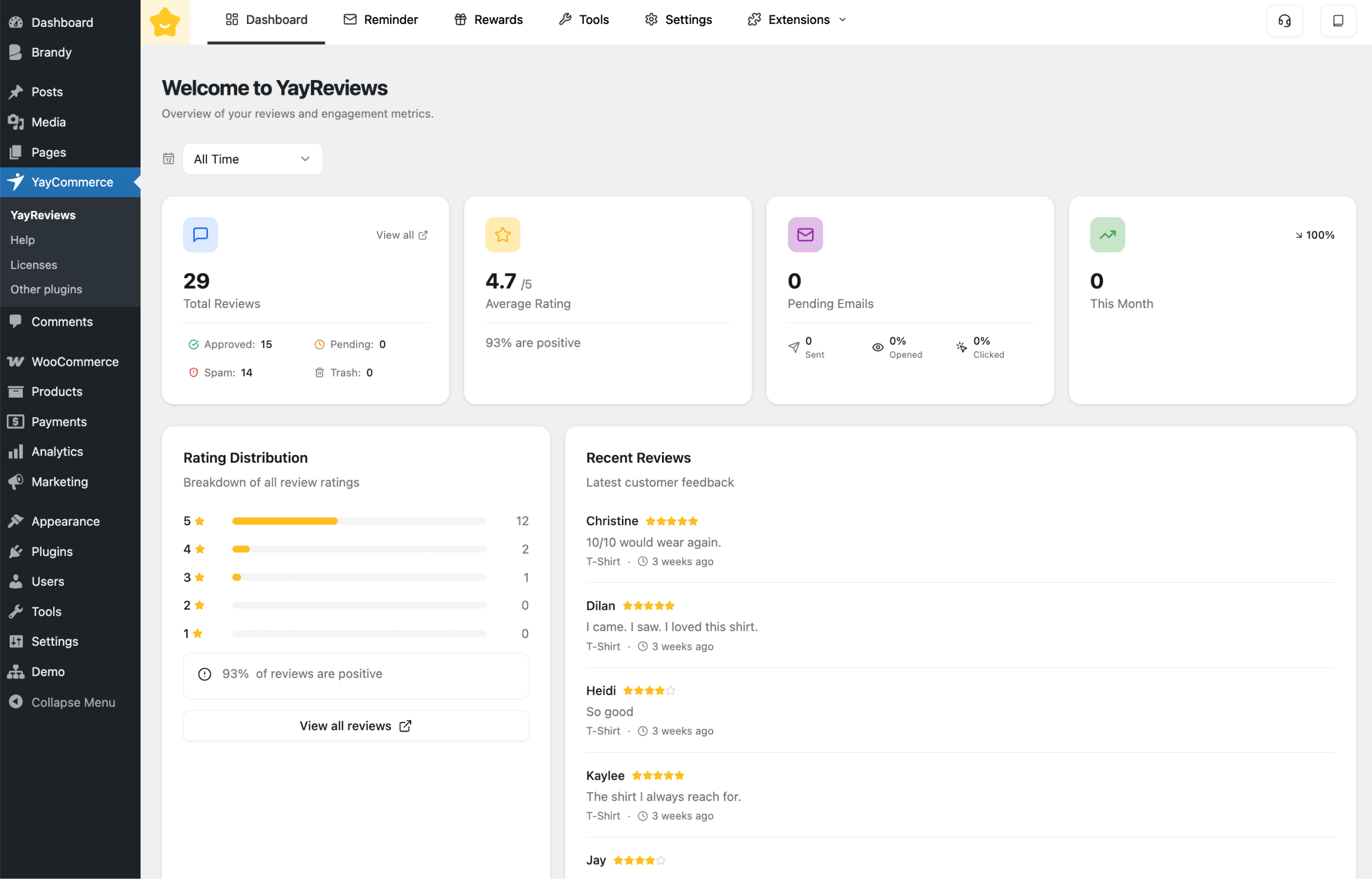Go to the Settings tab in YayReviews
The width and height of the screenshot is (1372, 879).
point(679,19)
